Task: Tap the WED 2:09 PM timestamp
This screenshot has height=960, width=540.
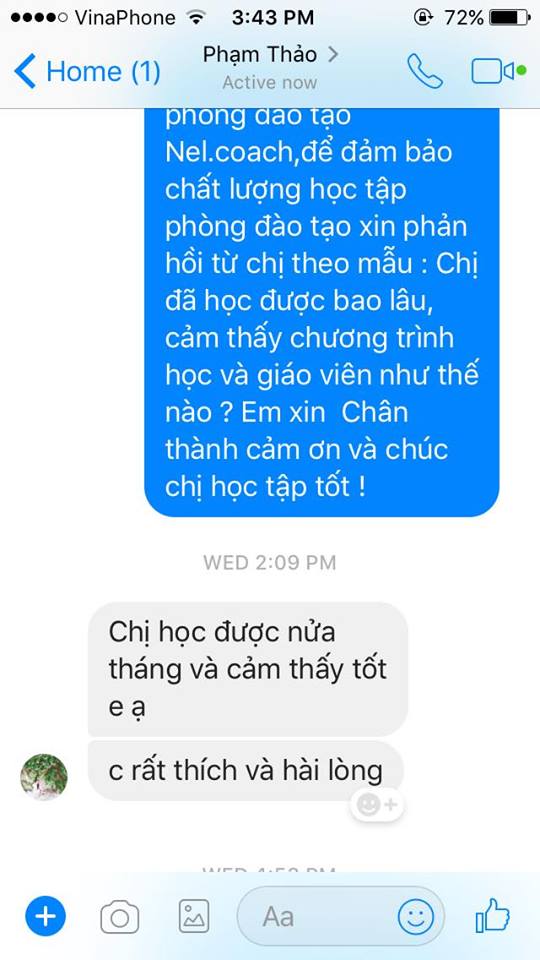Action: (270, 562)
